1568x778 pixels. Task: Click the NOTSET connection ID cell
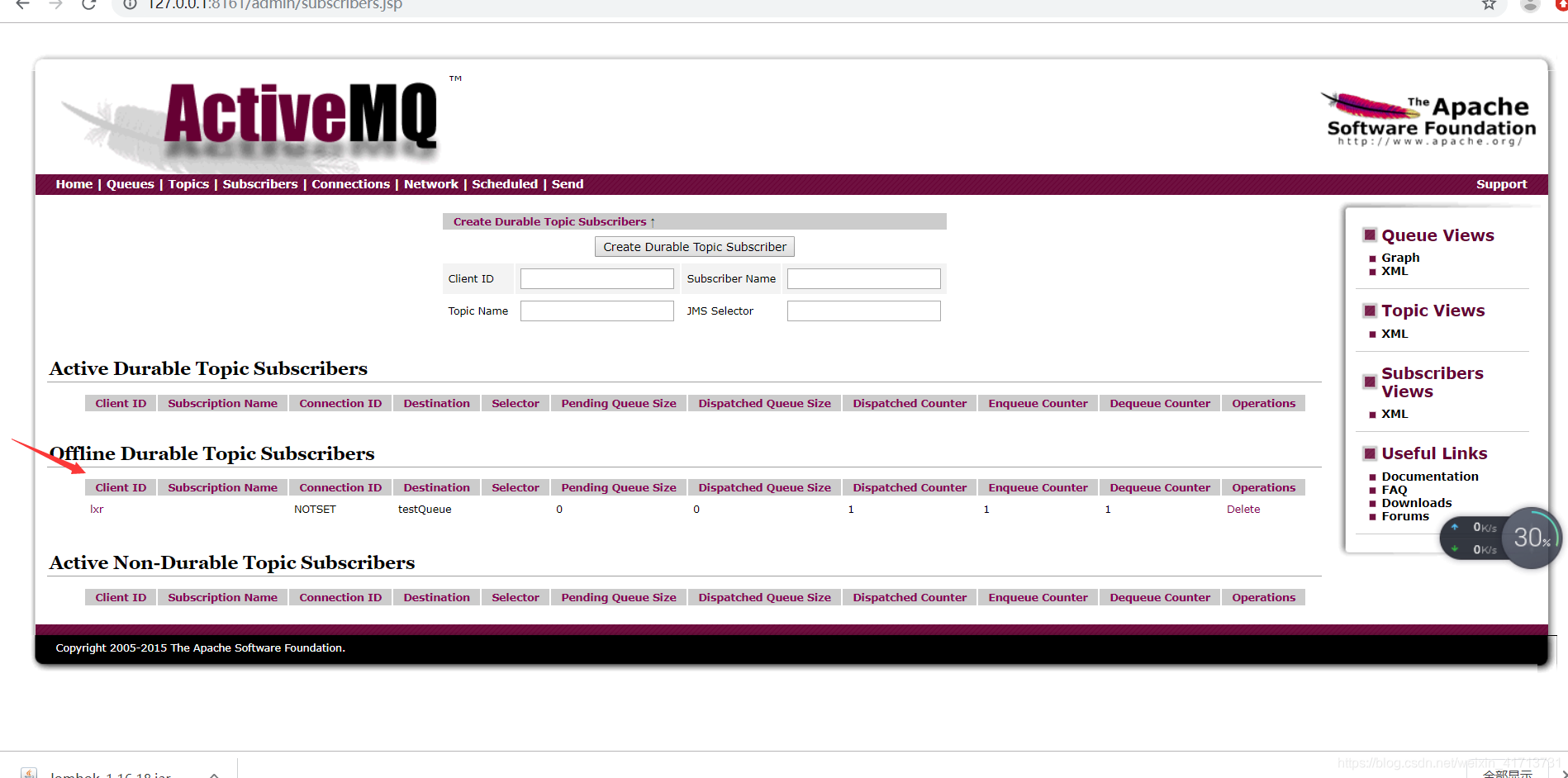click(315, 510)
